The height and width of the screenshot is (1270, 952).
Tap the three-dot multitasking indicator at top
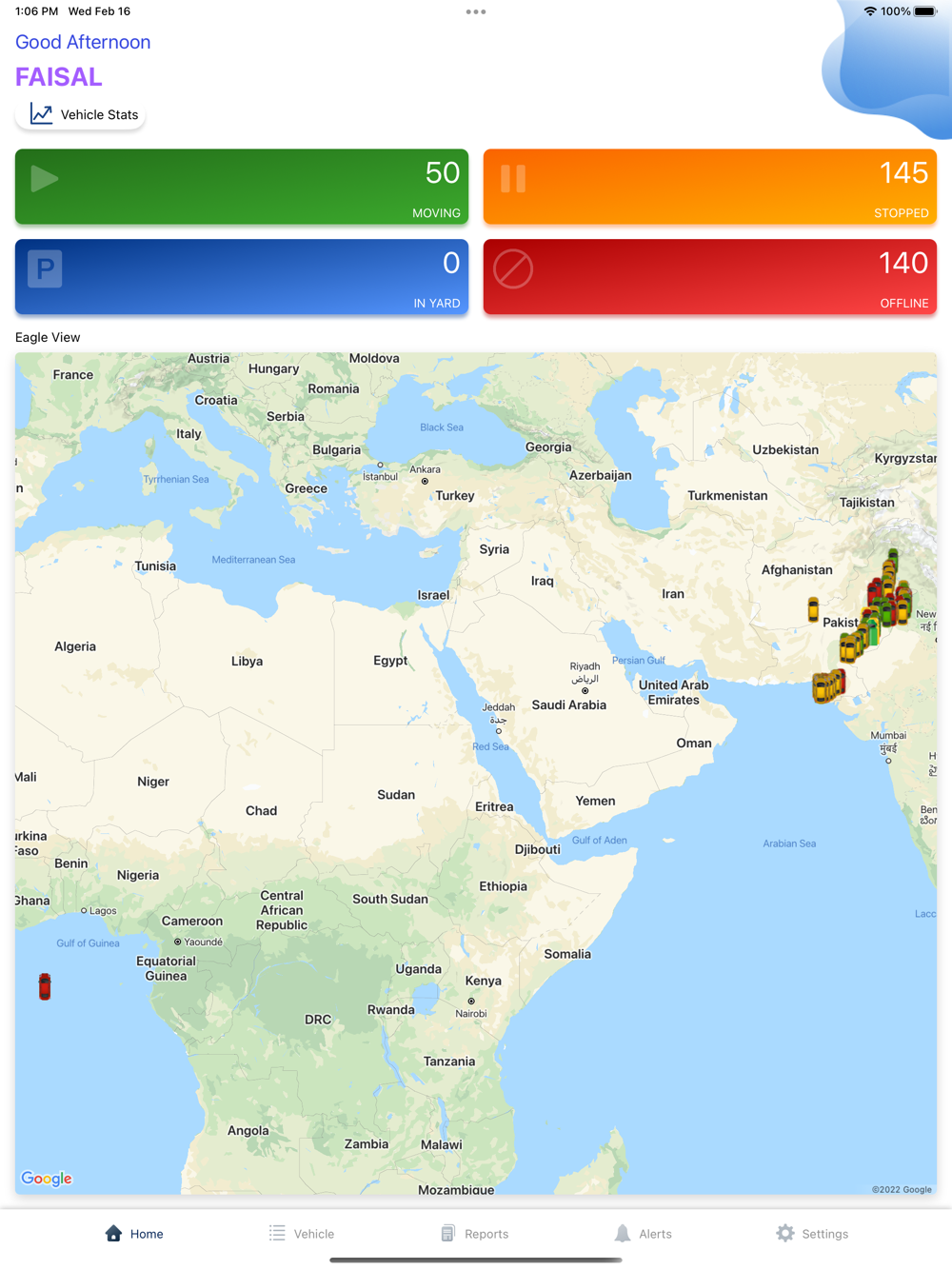pyautogui.click(x=476, y=12)
